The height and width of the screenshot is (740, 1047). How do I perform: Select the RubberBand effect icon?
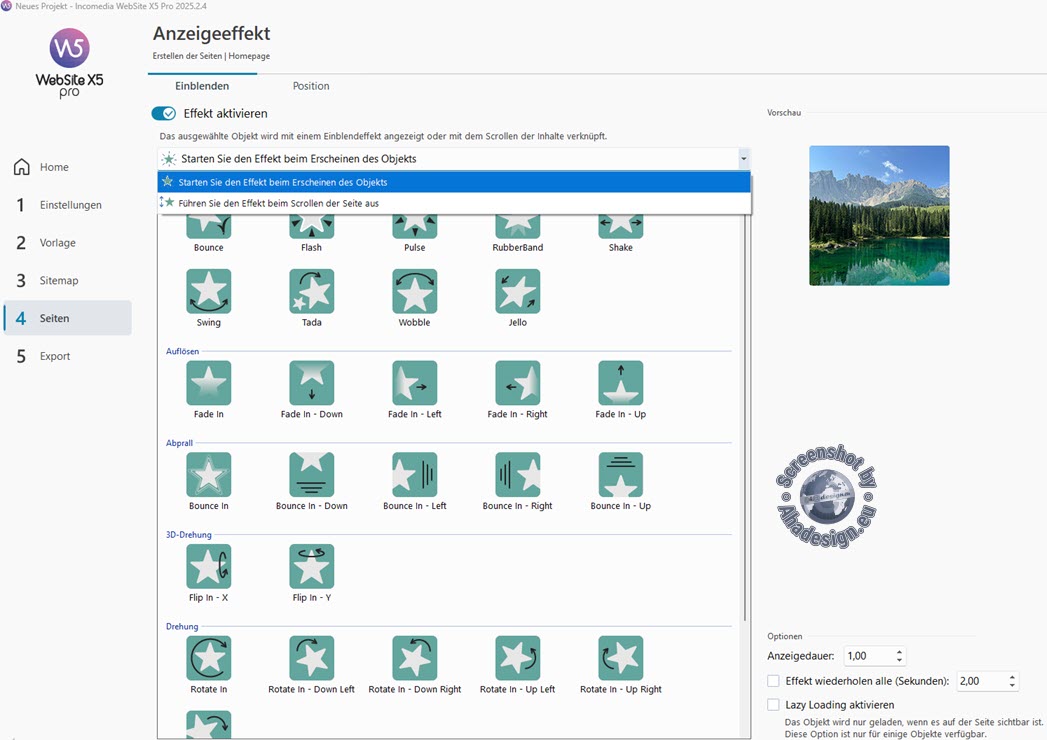pyautogui.click(x=517, y=227)
